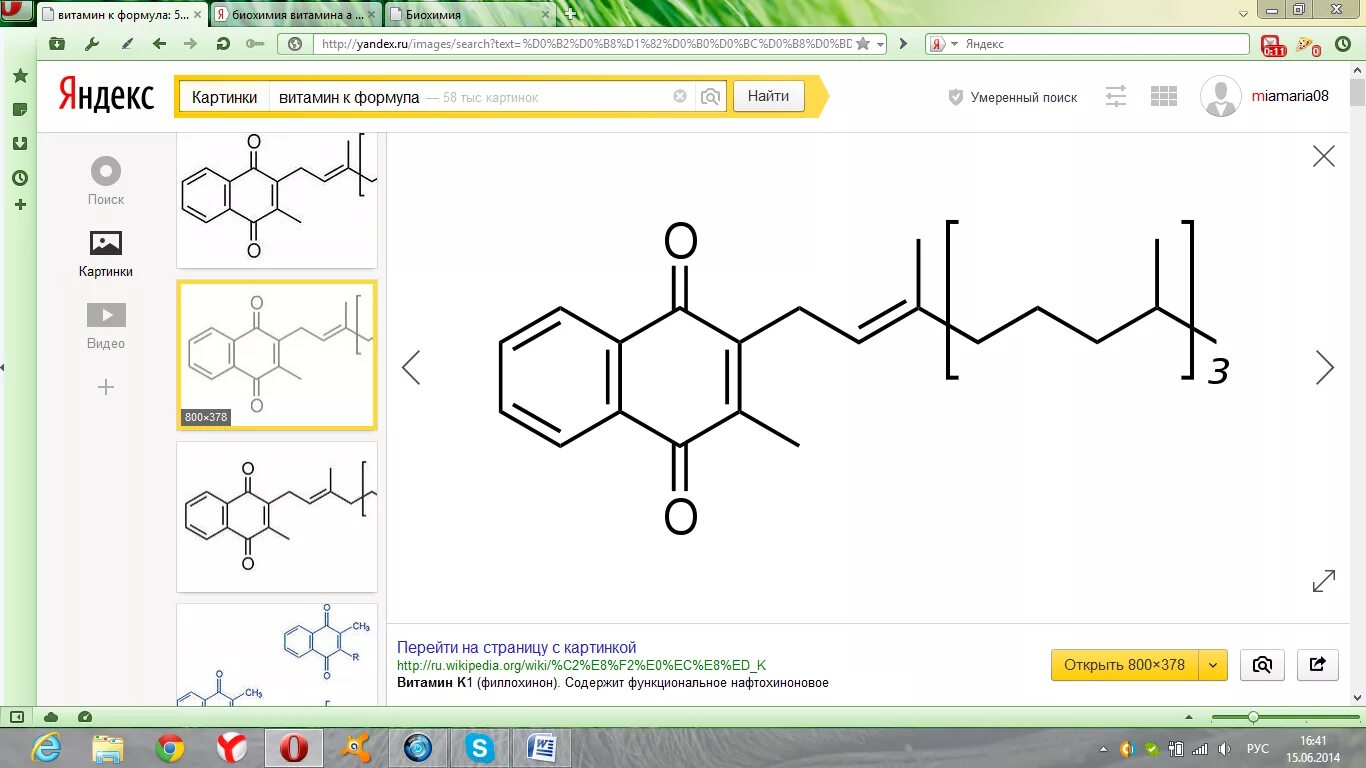This screenshot has height=768, width=1366.
Task: Open link 'Перейти на страницу с картинкой'
Action: click(x=516, y=648)
